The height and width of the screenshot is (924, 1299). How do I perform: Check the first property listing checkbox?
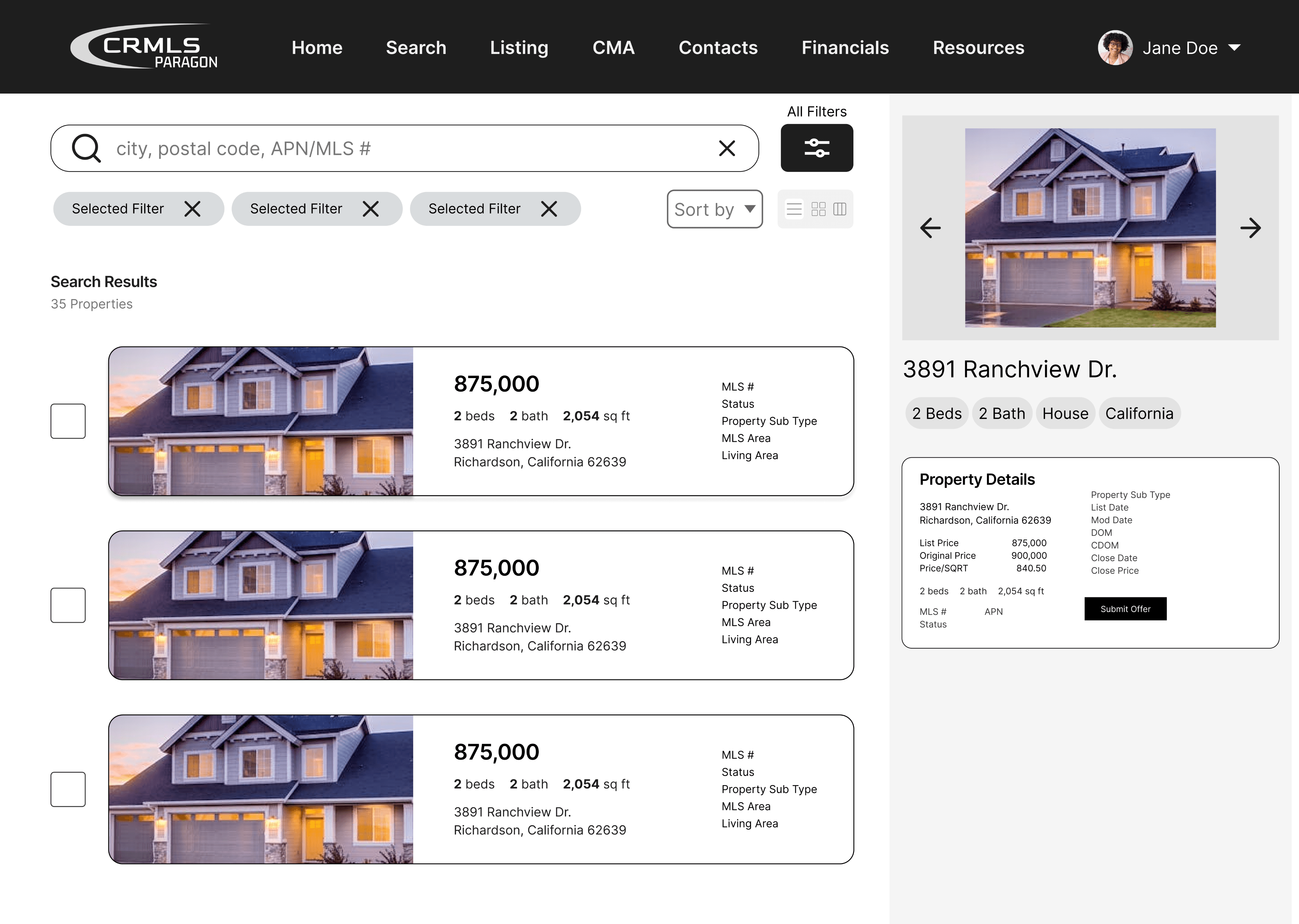[x=68, y=421]
